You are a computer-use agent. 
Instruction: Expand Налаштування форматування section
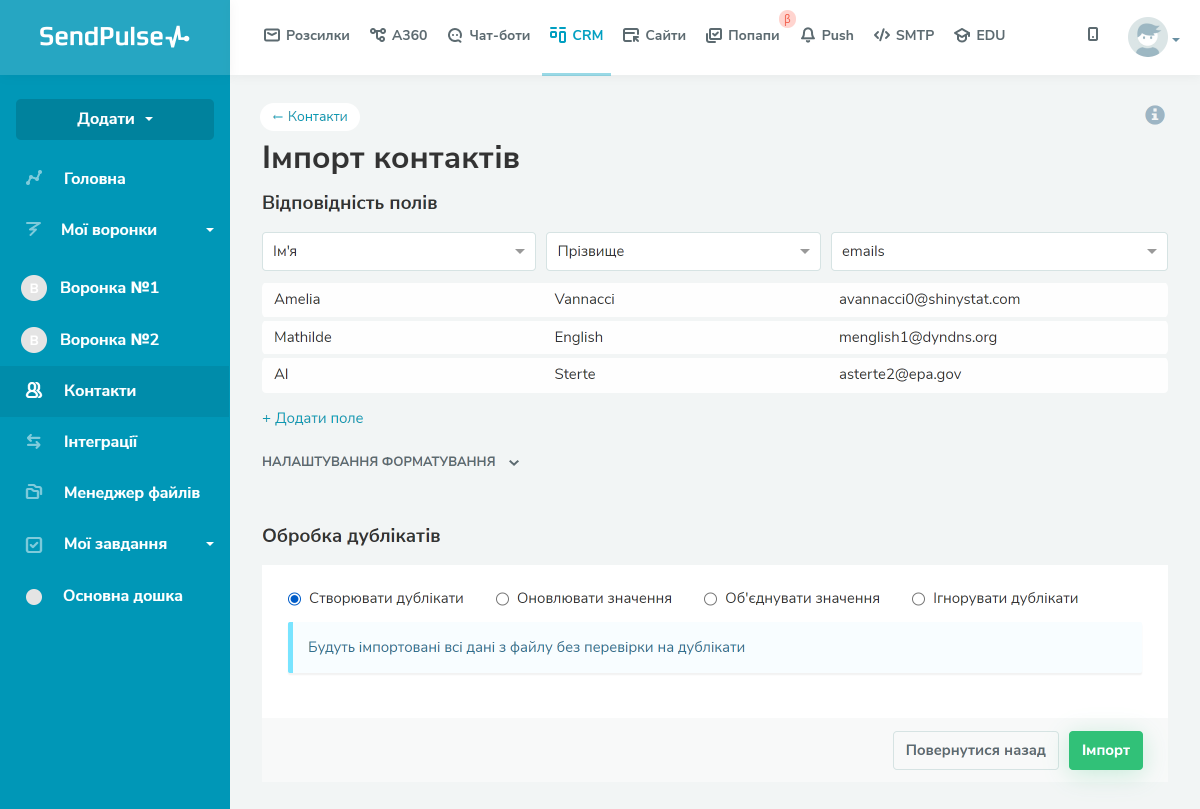(391, 462)
